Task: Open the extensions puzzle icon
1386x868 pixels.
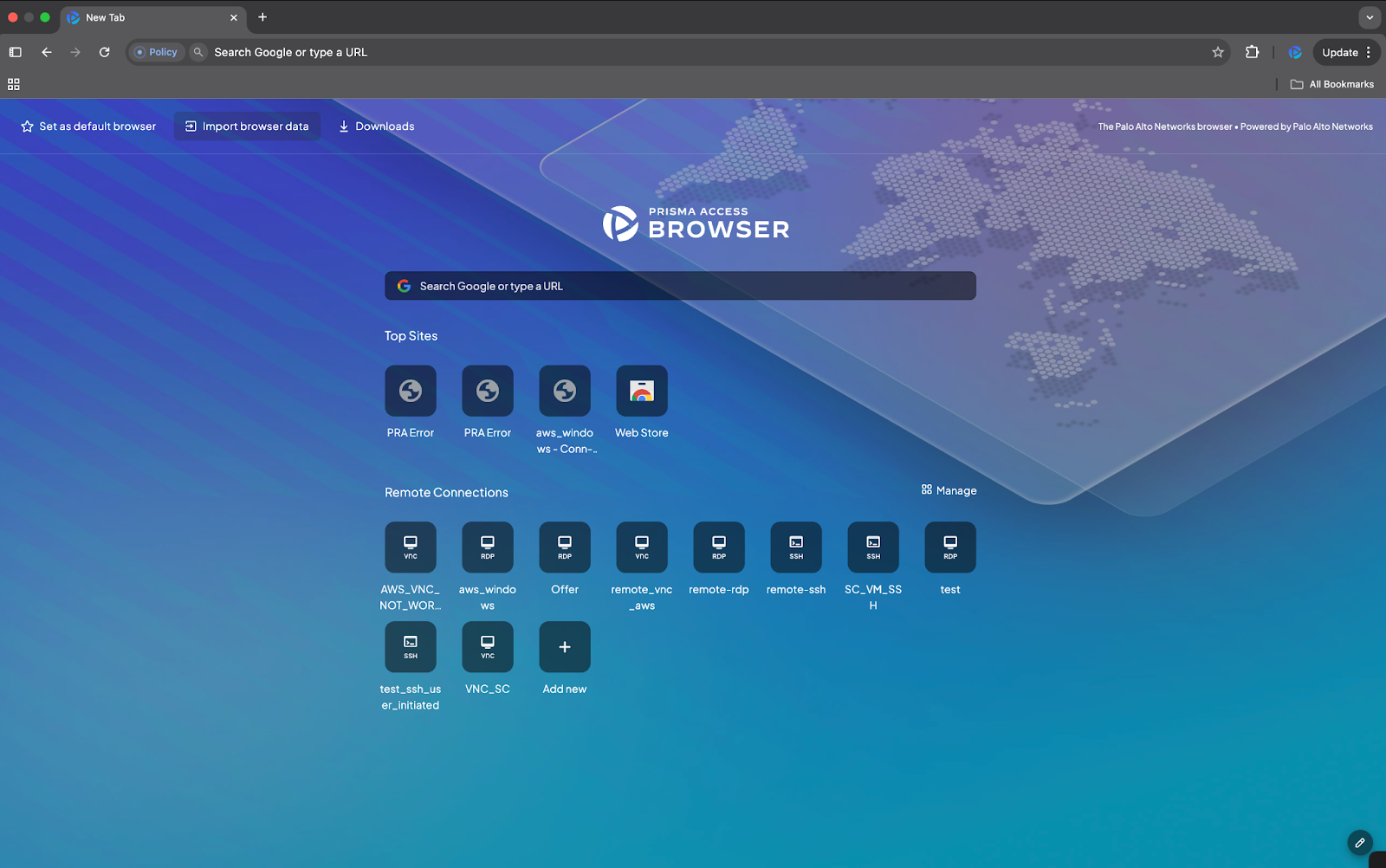Action: pyautogui.click(x=1252, y=52)
